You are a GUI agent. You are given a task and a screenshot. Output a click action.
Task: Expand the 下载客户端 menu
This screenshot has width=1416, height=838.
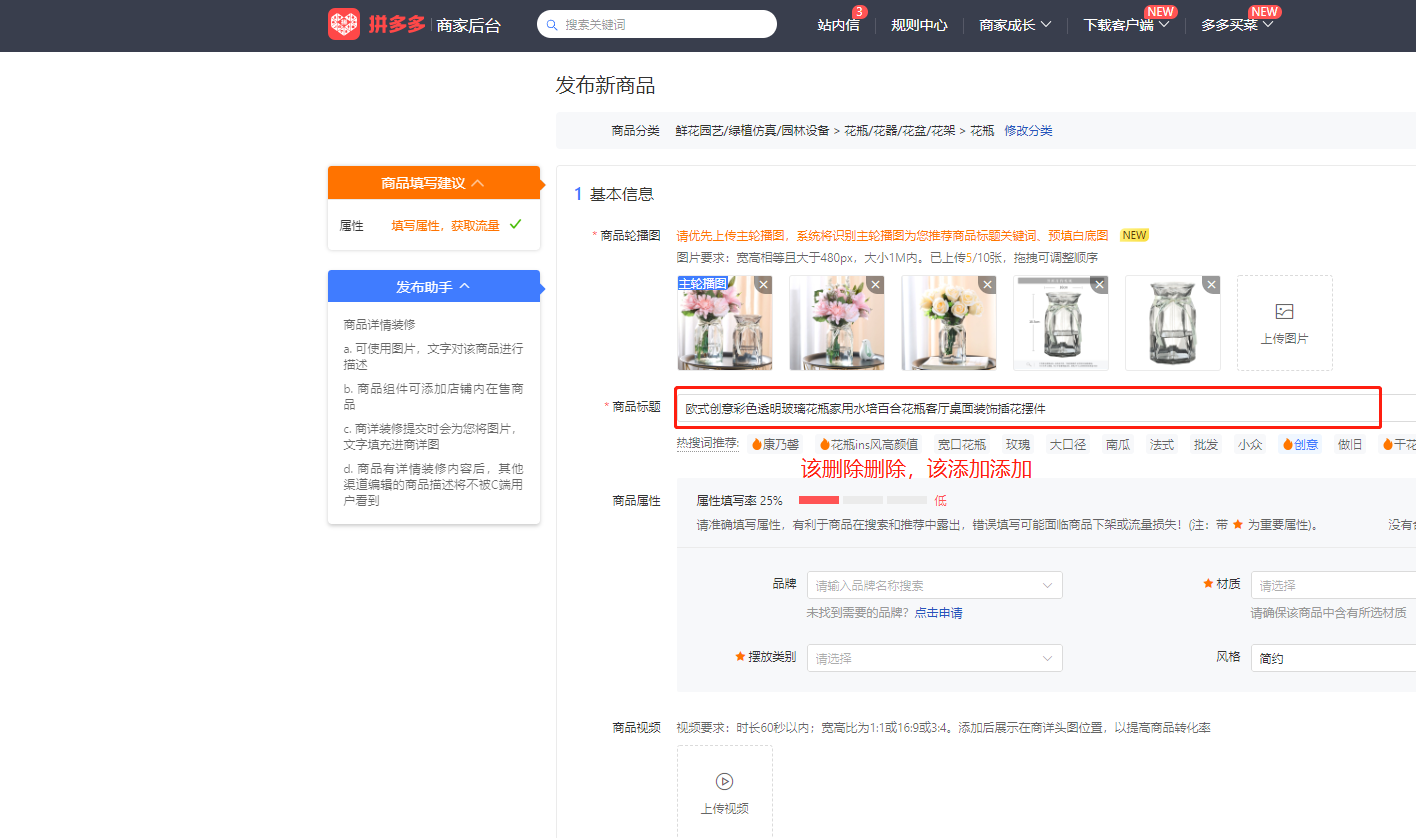tap(1126, 25)
